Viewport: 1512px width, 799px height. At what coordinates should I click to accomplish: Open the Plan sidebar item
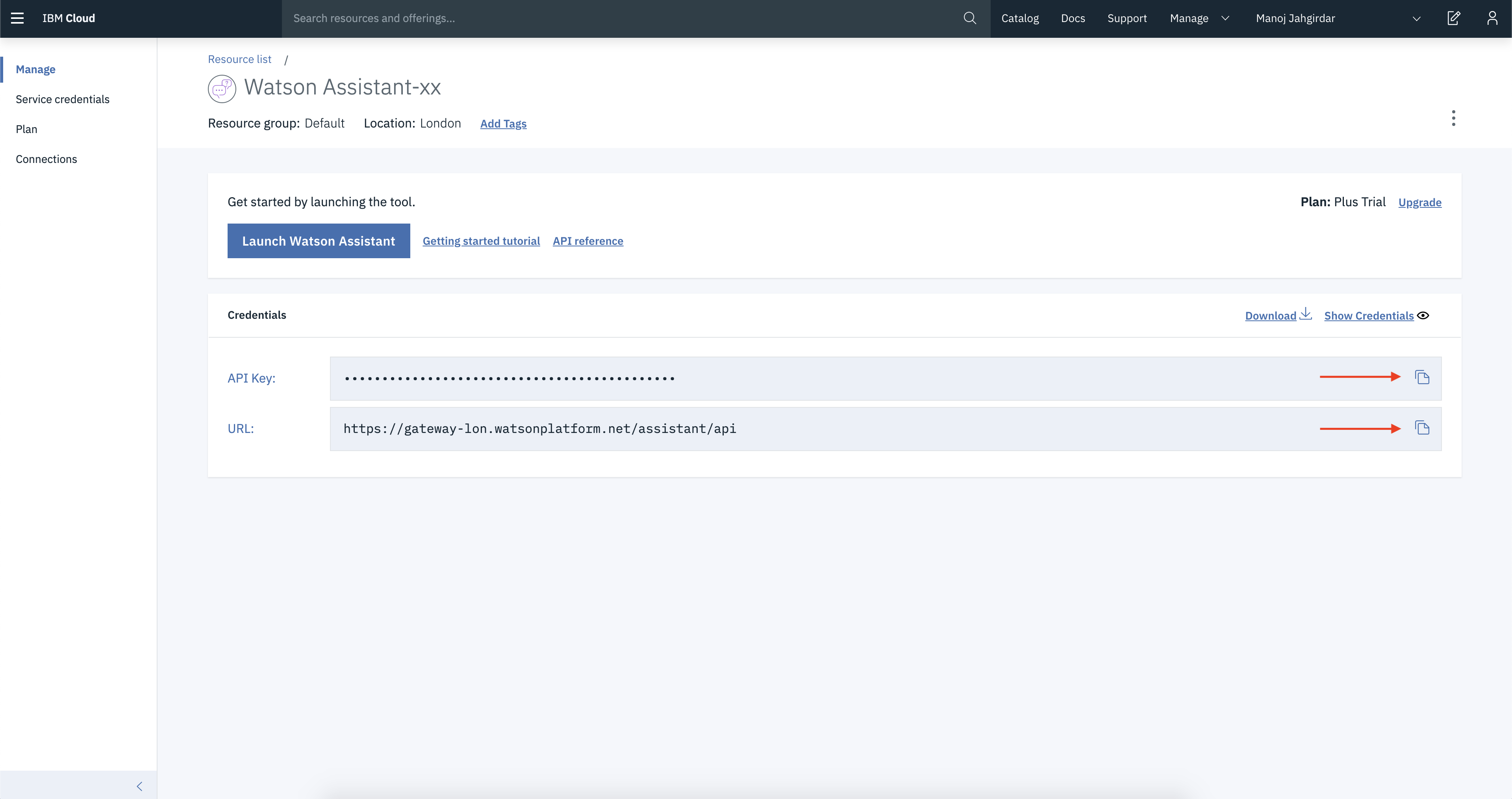tap(26, 129)
